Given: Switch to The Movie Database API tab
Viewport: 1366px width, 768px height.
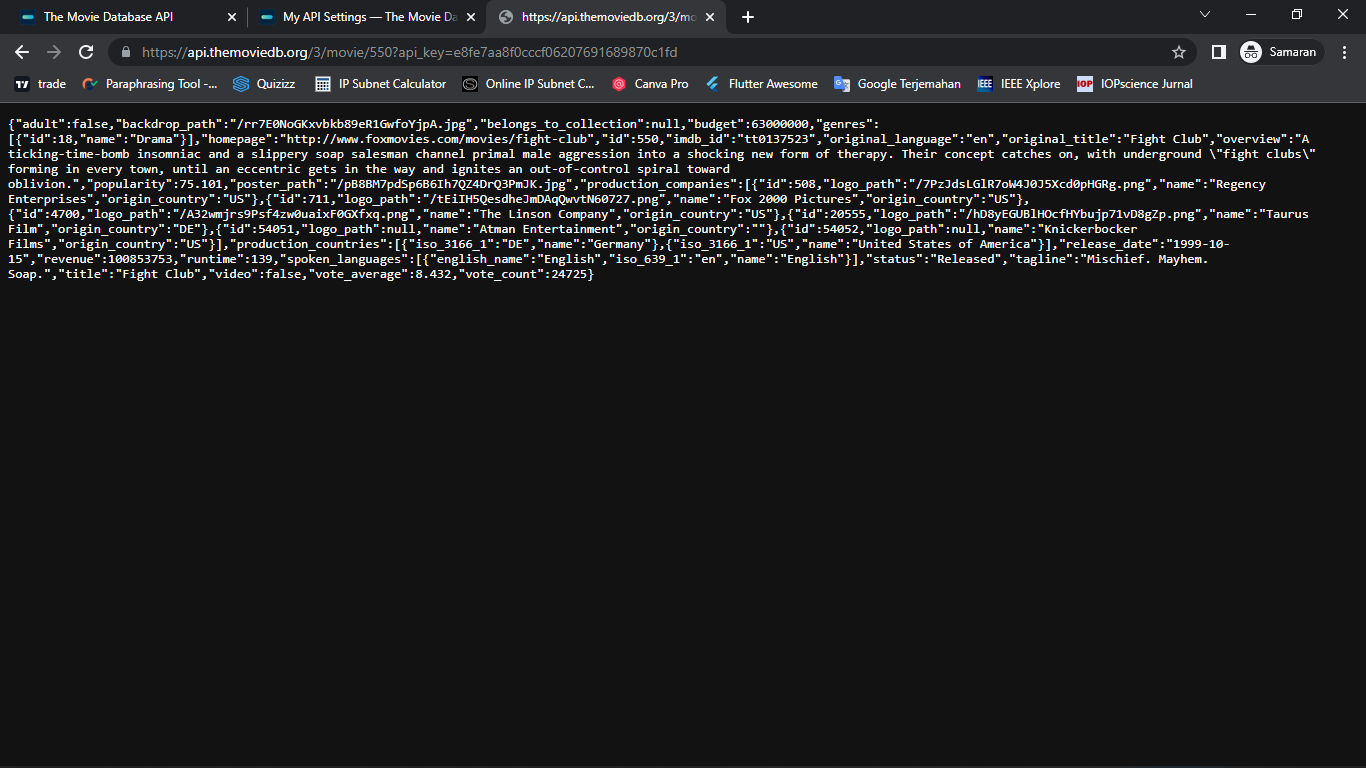Looking at the screenshot, I should (x=120, y=16).
